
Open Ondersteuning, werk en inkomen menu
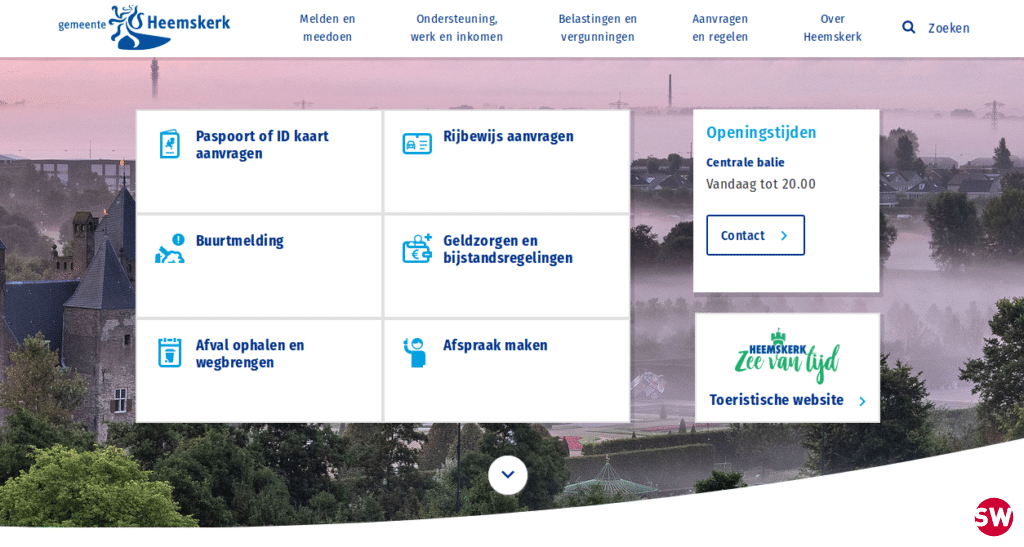point(457,28)
